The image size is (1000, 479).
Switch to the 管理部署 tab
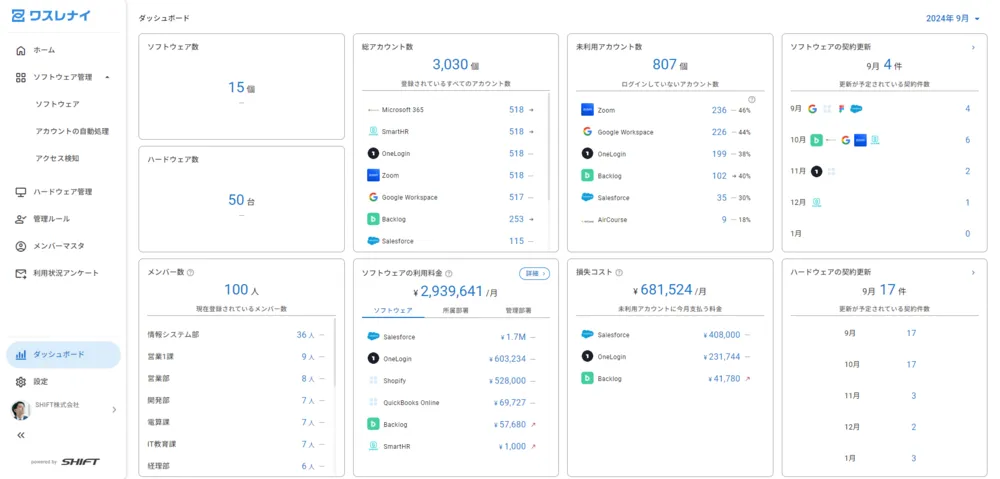coord(518,311)
